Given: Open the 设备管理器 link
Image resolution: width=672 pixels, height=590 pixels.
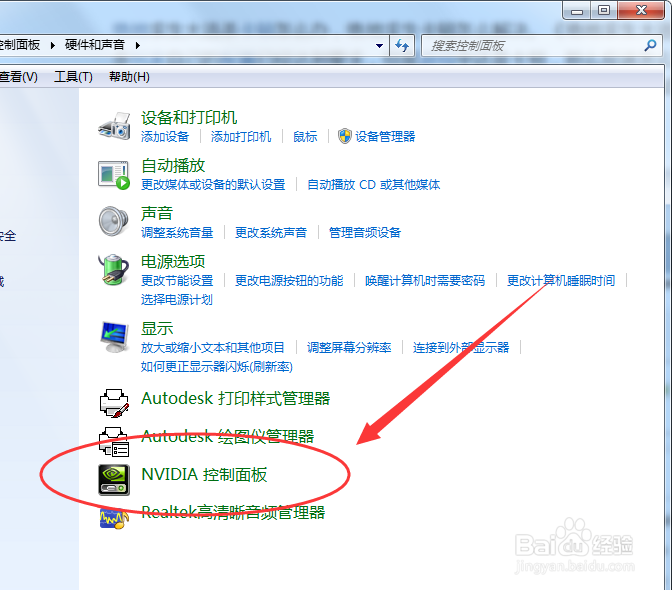Looking at the screenshot, I should click(385, 137).
